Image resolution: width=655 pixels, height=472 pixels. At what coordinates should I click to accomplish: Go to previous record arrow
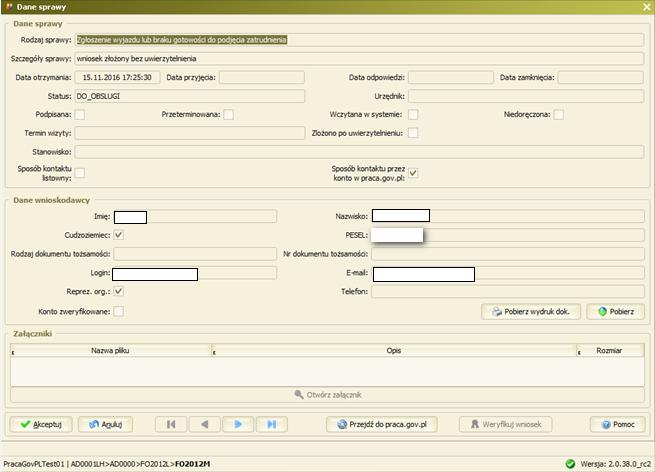coord(205,424)
